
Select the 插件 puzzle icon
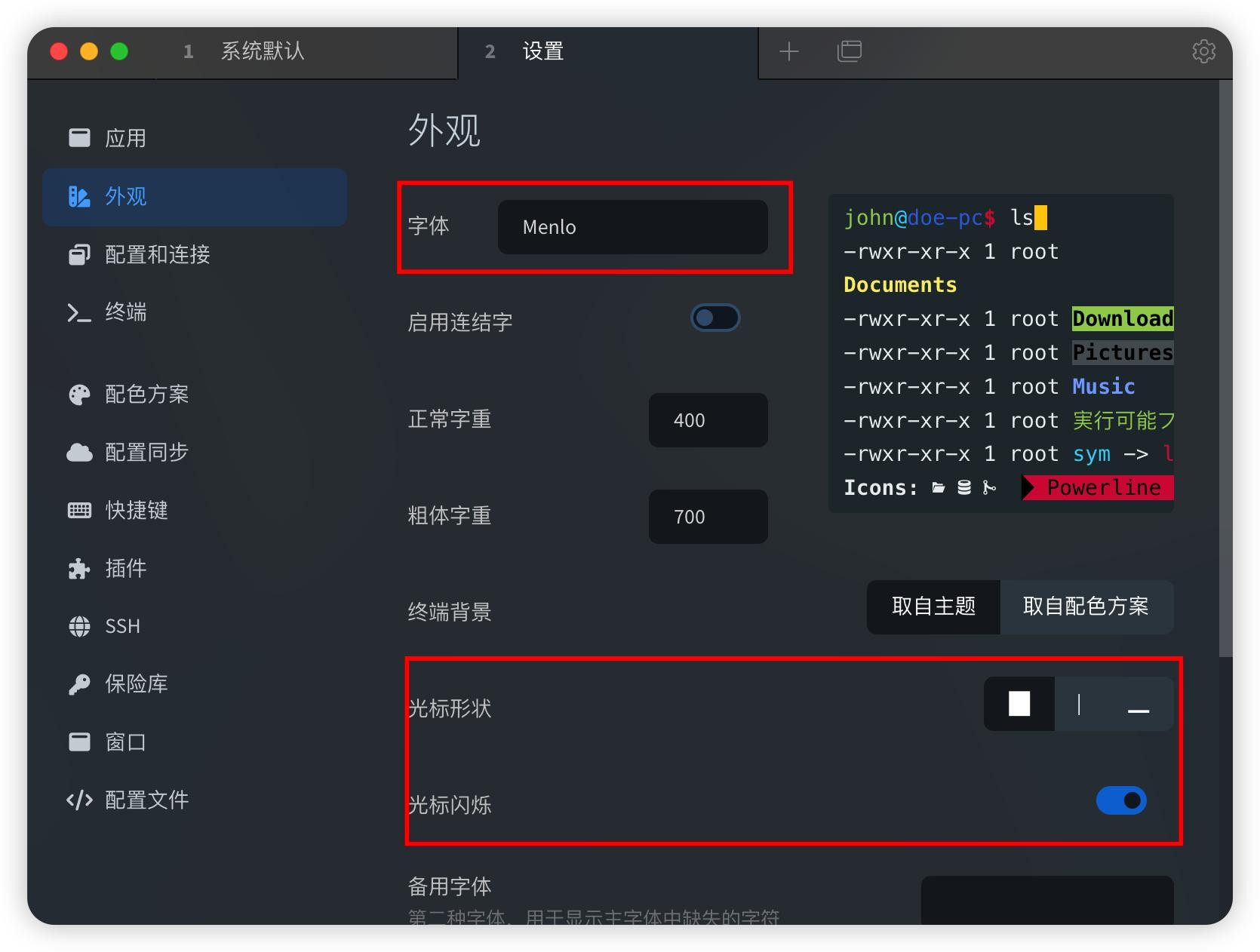[79, 569]
